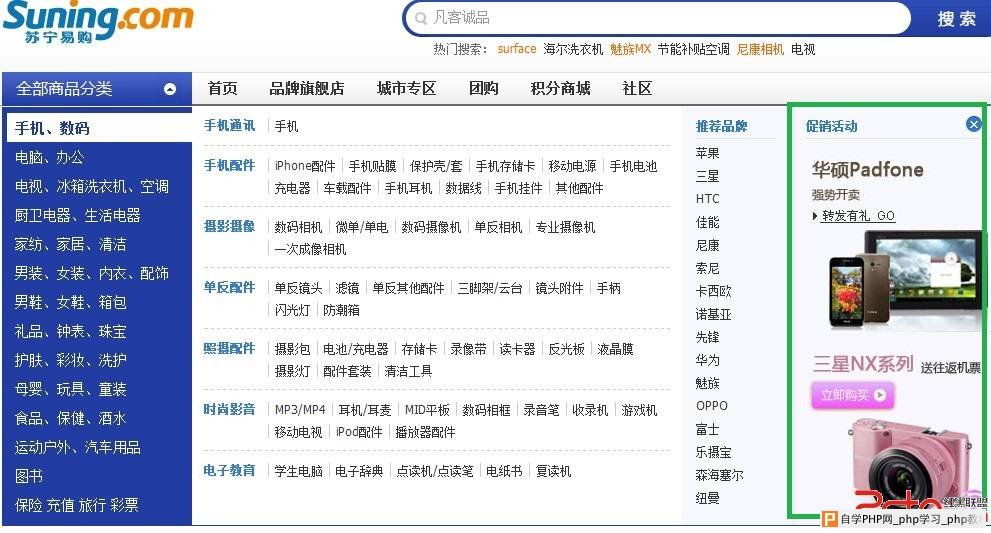This screenshot has width=991, height=533.
Task: Click the 移动电源 link
Action: coord(572,166)
